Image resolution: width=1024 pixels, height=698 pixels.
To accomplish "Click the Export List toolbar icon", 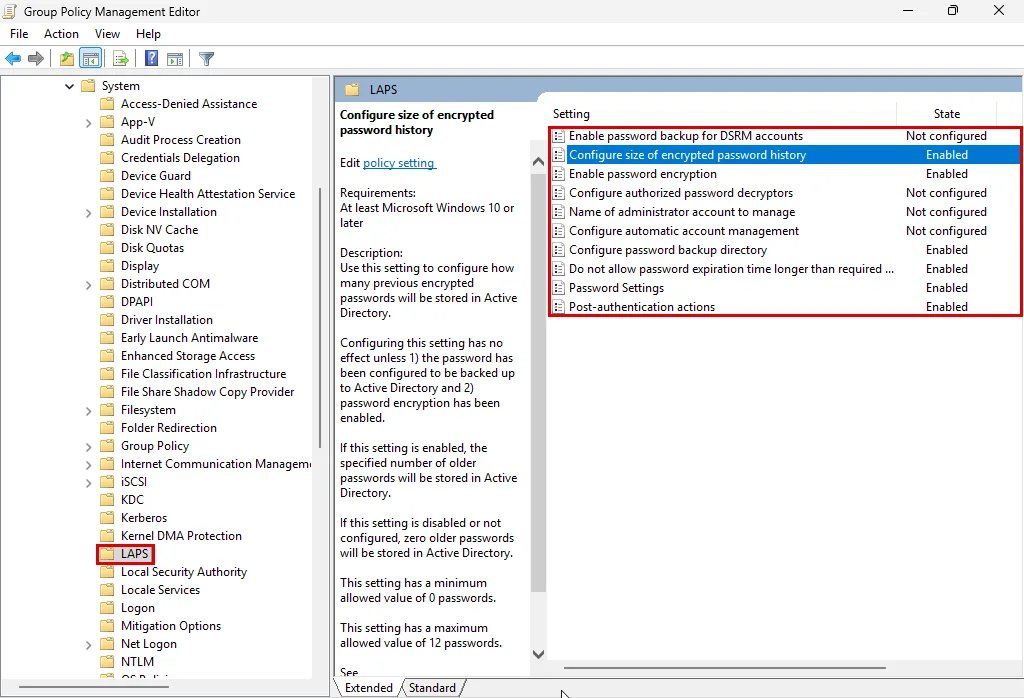I will click(121, 59).
